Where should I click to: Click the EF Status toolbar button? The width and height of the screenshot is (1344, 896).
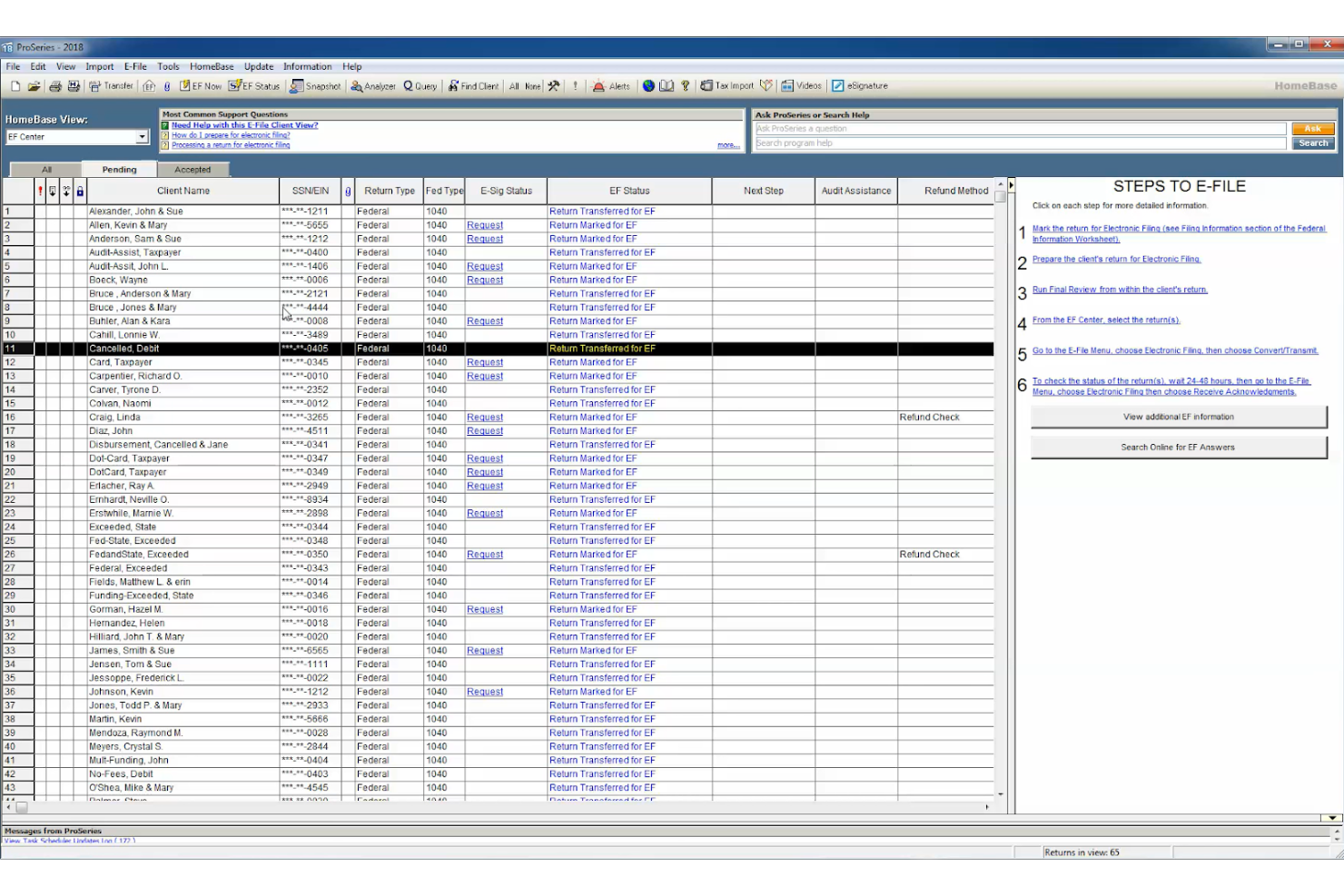(x=254, y=86)
